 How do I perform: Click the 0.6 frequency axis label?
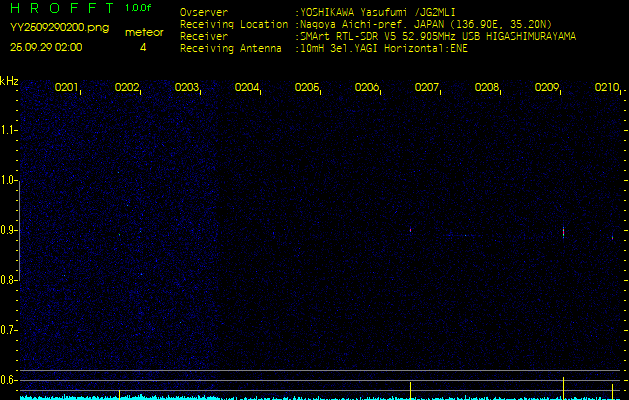pyautogui.click(x=8, y=380)
